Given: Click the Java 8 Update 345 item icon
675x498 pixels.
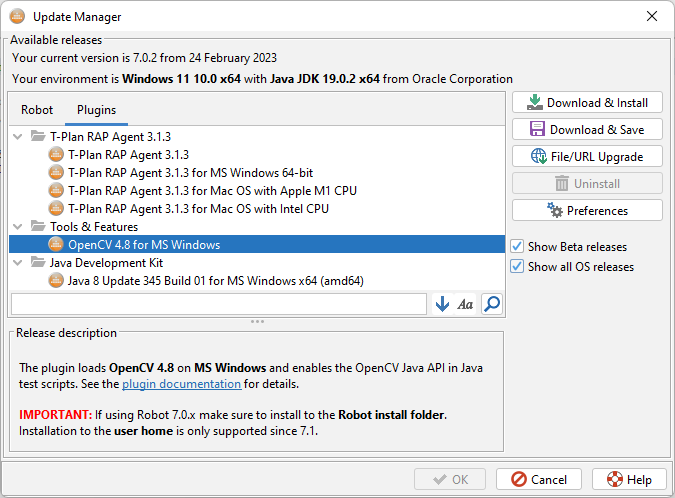Looking at the screenshot, I should point(56,281).
